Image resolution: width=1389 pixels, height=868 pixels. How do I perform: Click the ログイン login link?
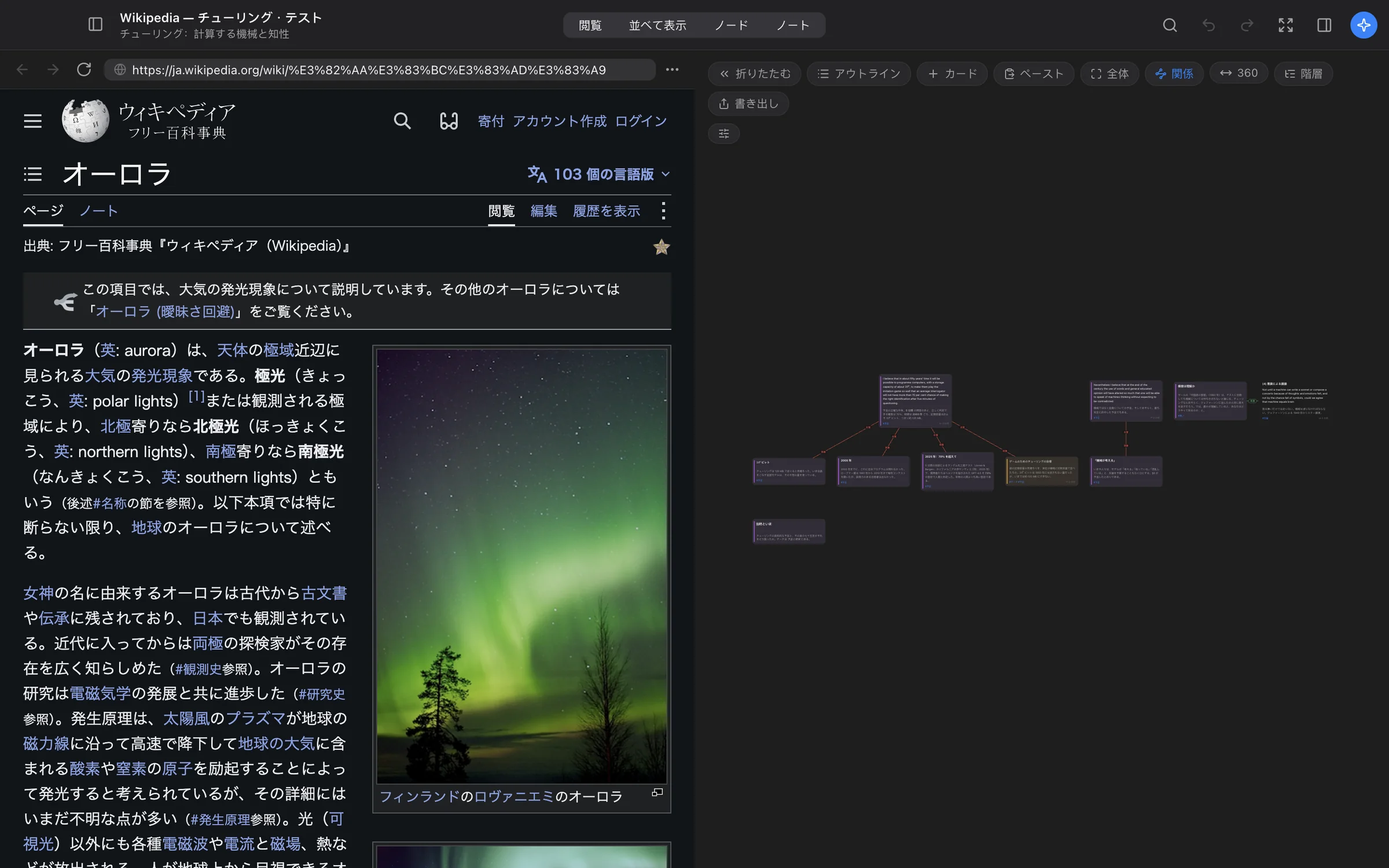tap(641, 121)
